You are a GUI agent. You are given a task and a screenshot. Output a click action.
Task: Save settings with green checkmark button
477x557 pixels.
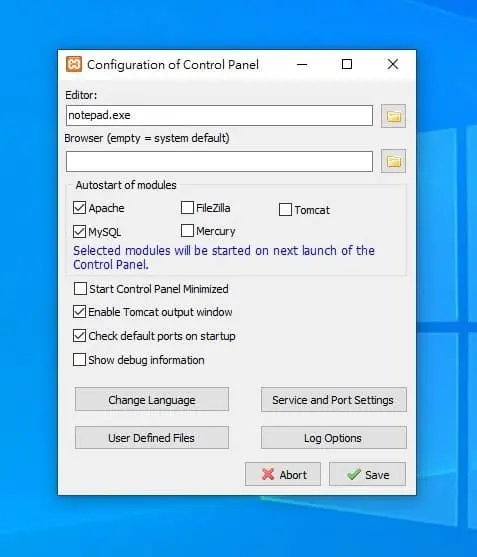point(367,474)
